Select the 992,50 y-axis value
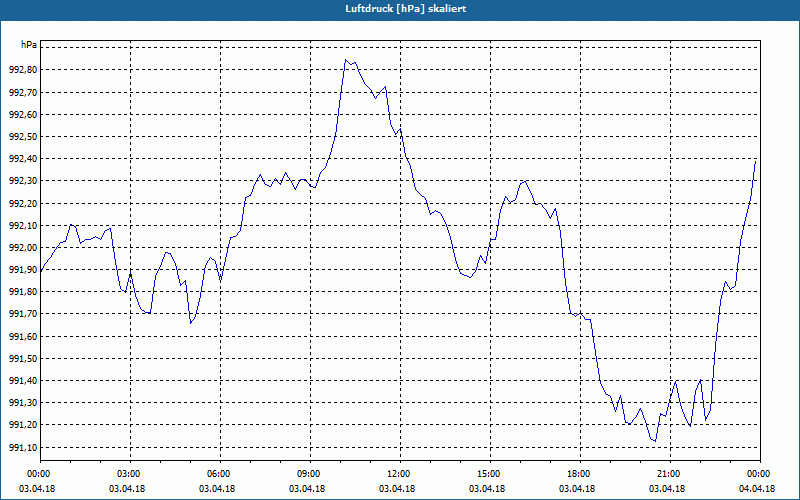This screenshot has width=800, height=500. 23,137
